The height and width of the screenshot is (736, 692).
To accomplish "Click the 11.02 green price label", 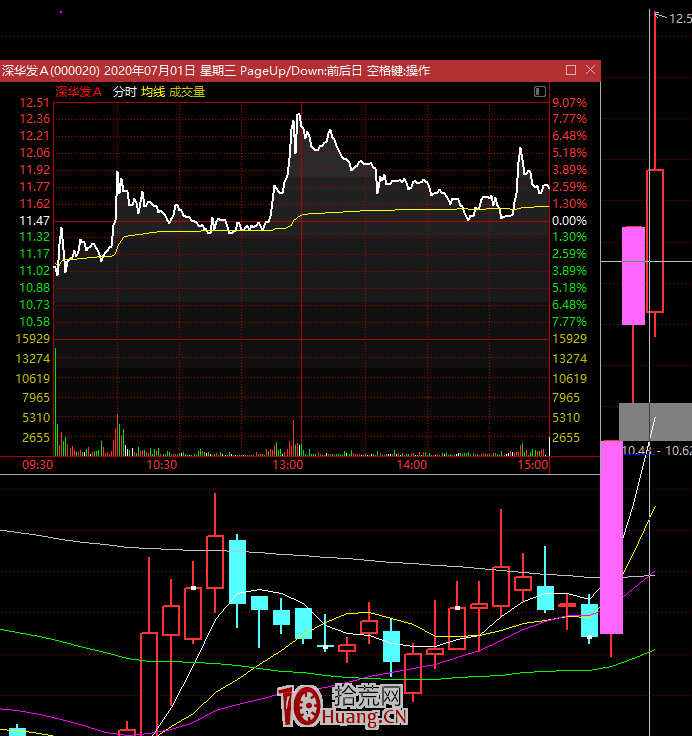I will tap(34, 271).
